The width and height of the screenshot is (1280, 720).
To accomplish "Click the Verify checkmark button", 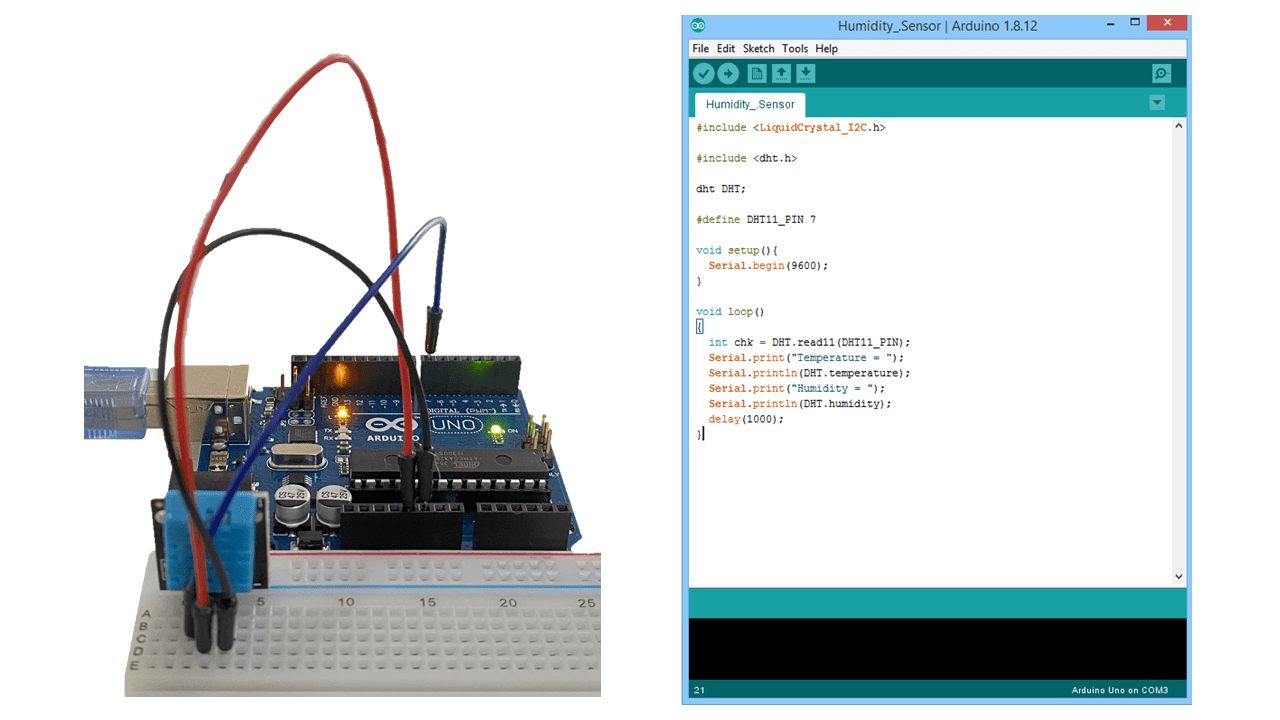I will (704, 73).
